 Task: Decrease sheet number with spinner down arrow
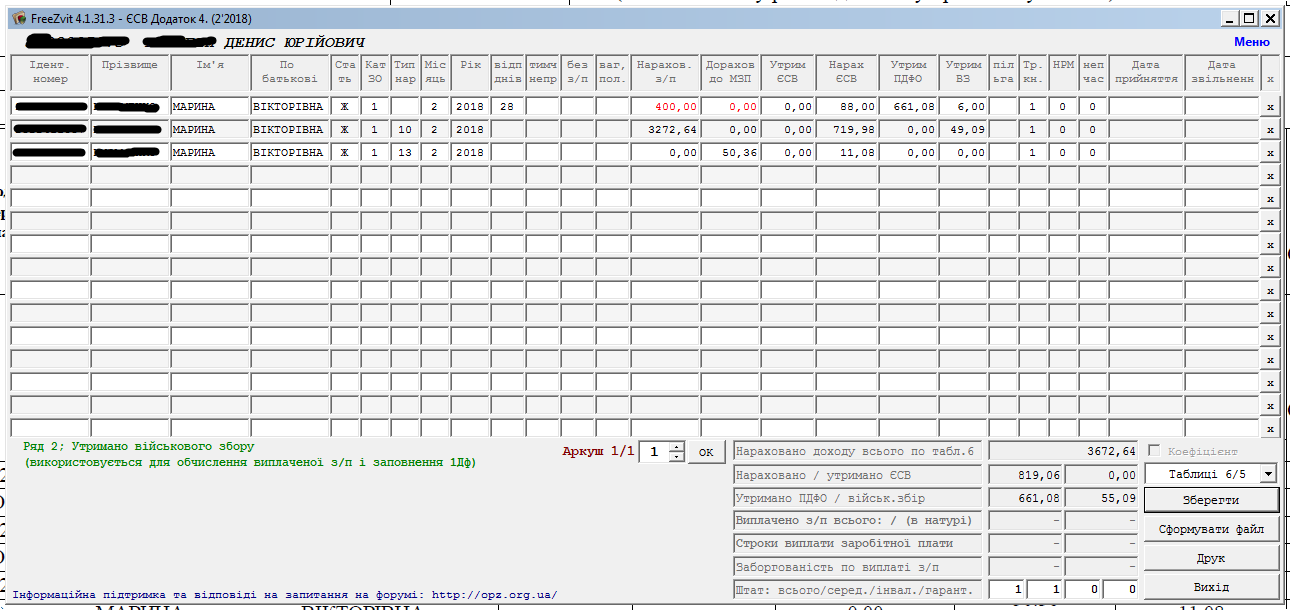tap(677, 457)
